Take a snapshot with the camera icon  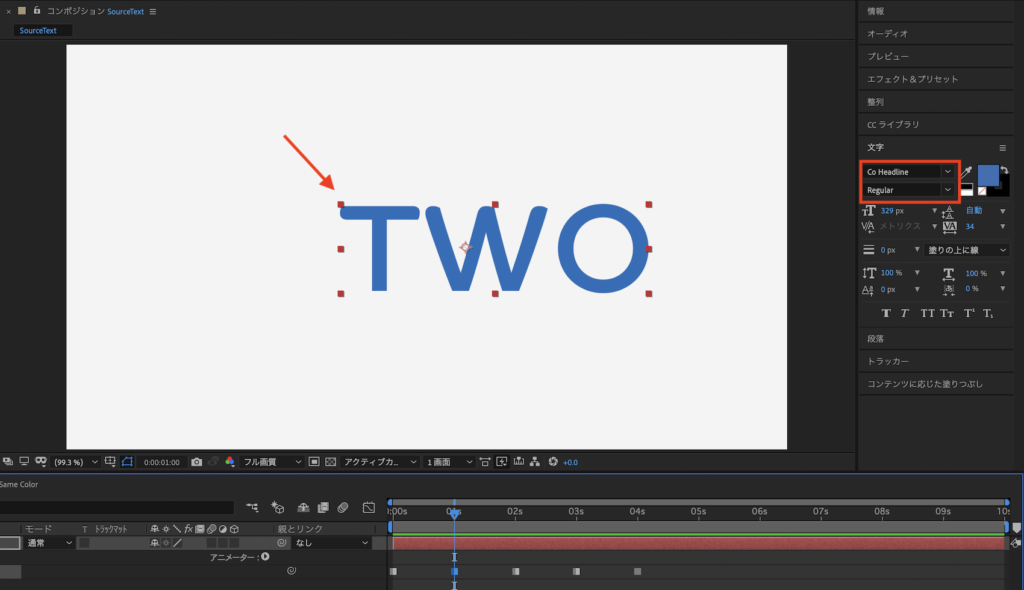[197, 462]
